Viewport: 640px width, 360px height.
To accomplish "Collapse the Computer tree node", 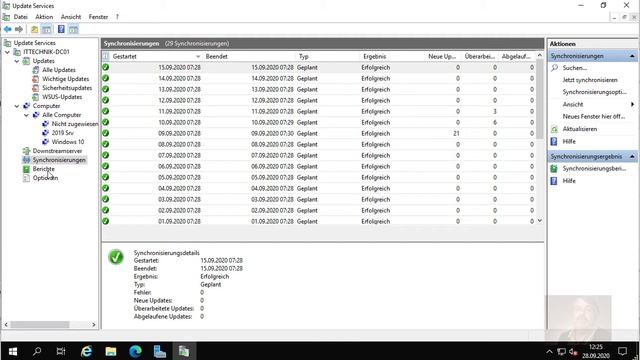I will [17, 106].
